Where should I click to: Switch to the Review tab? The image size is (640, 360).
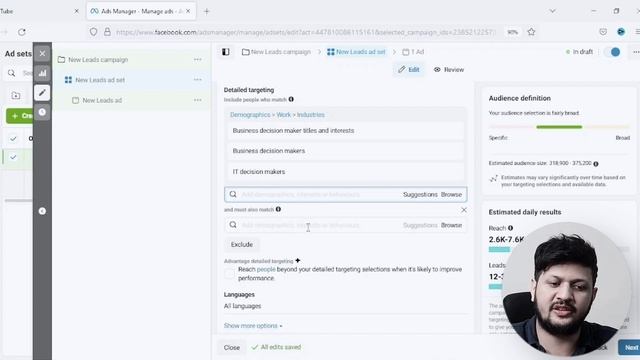[449, 70]
